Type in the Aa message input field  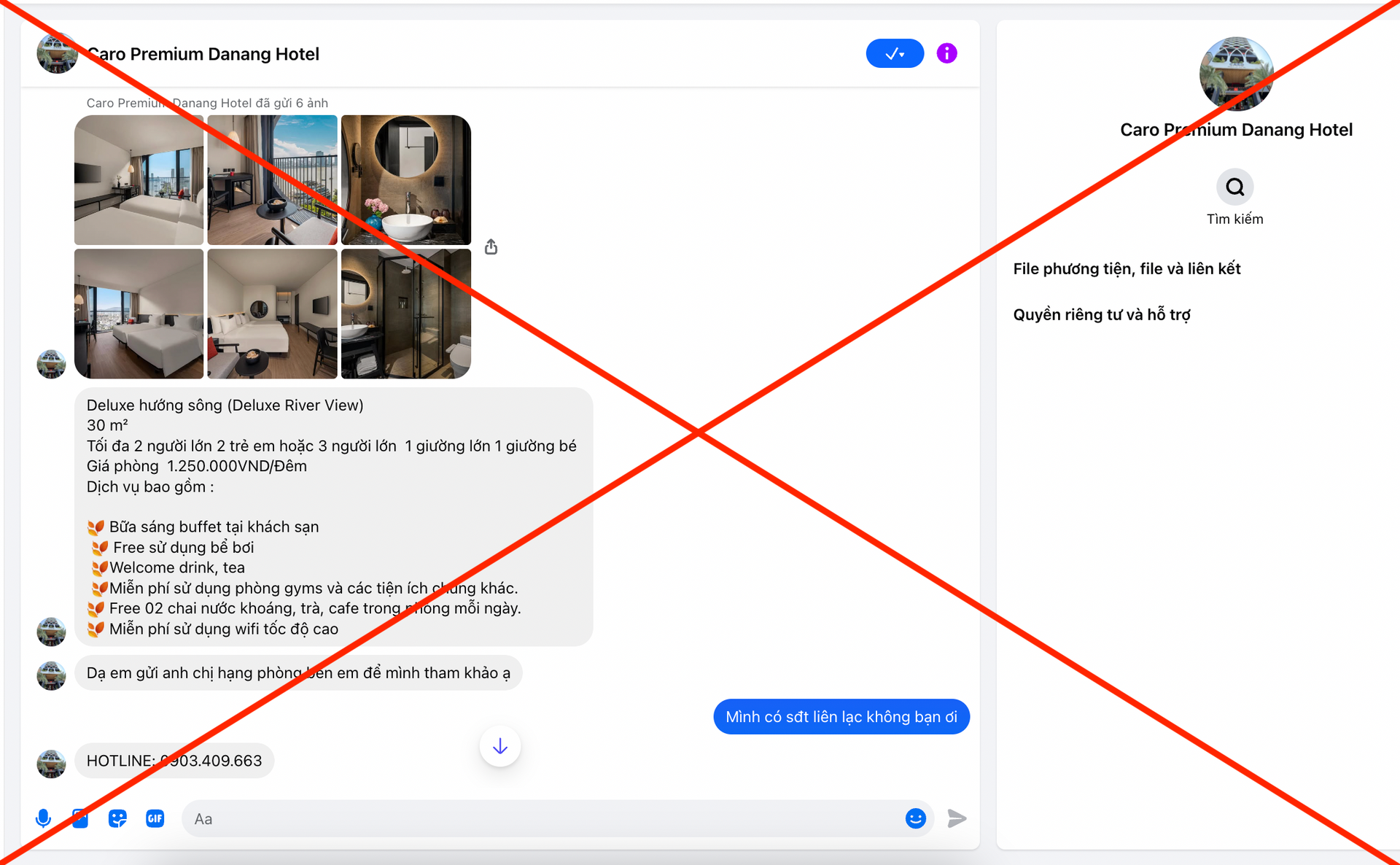[x=540, y=818]
